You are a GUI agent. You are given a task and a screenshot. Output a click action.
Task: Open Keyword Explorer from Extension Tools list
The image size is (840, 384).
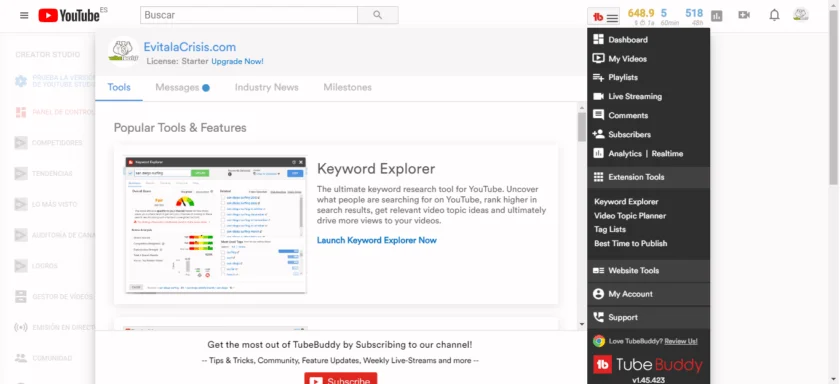click(626, 202)
